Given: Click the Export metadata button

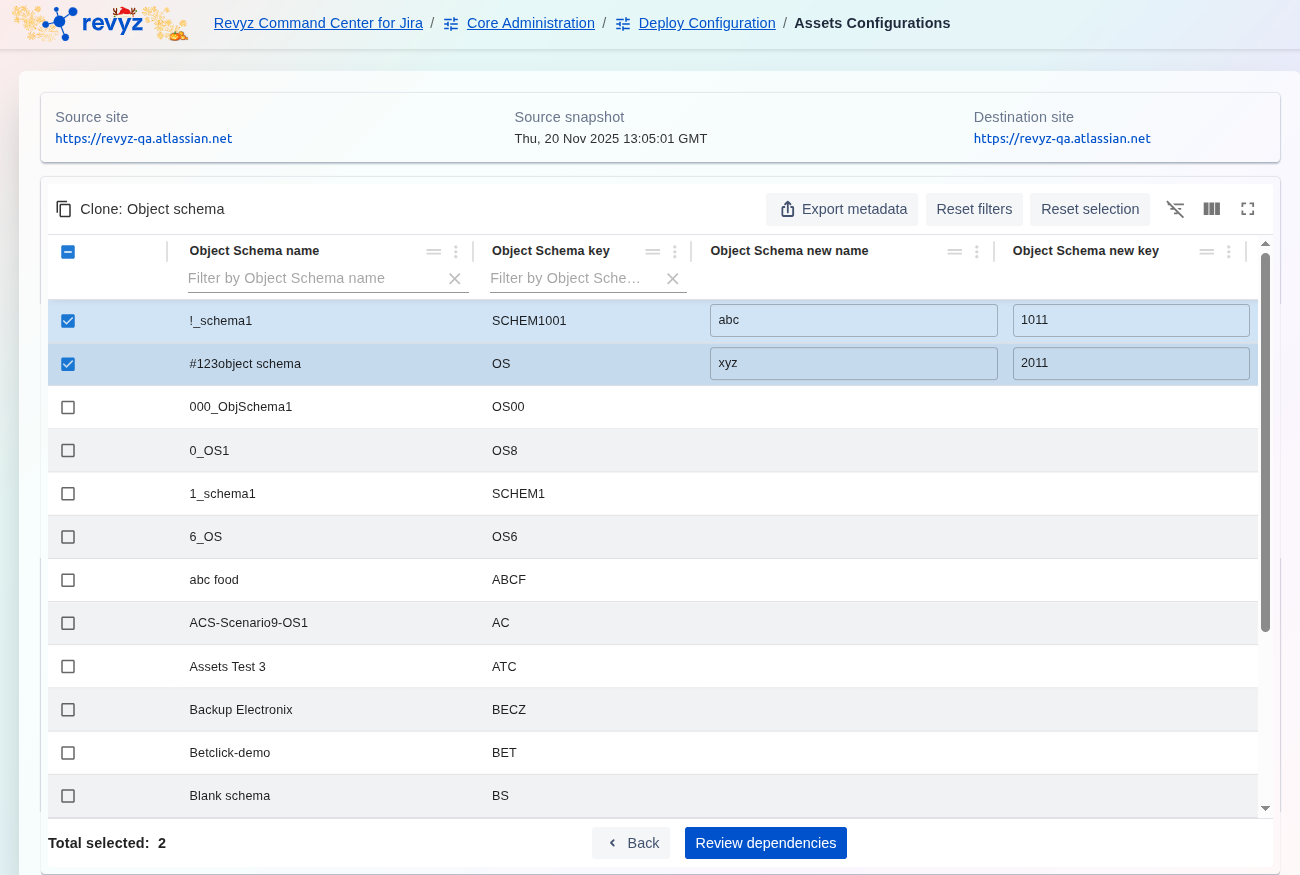Looking at the screenshot, I should pos(842,209).
